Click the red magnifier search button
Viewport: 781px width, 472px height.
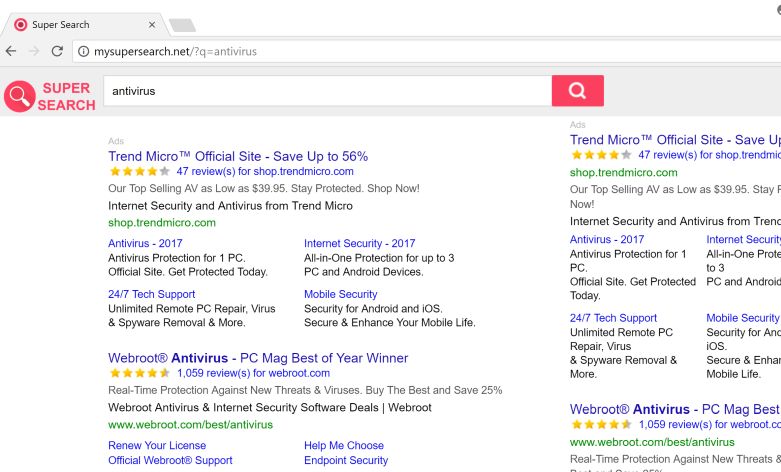click(577, 91)
